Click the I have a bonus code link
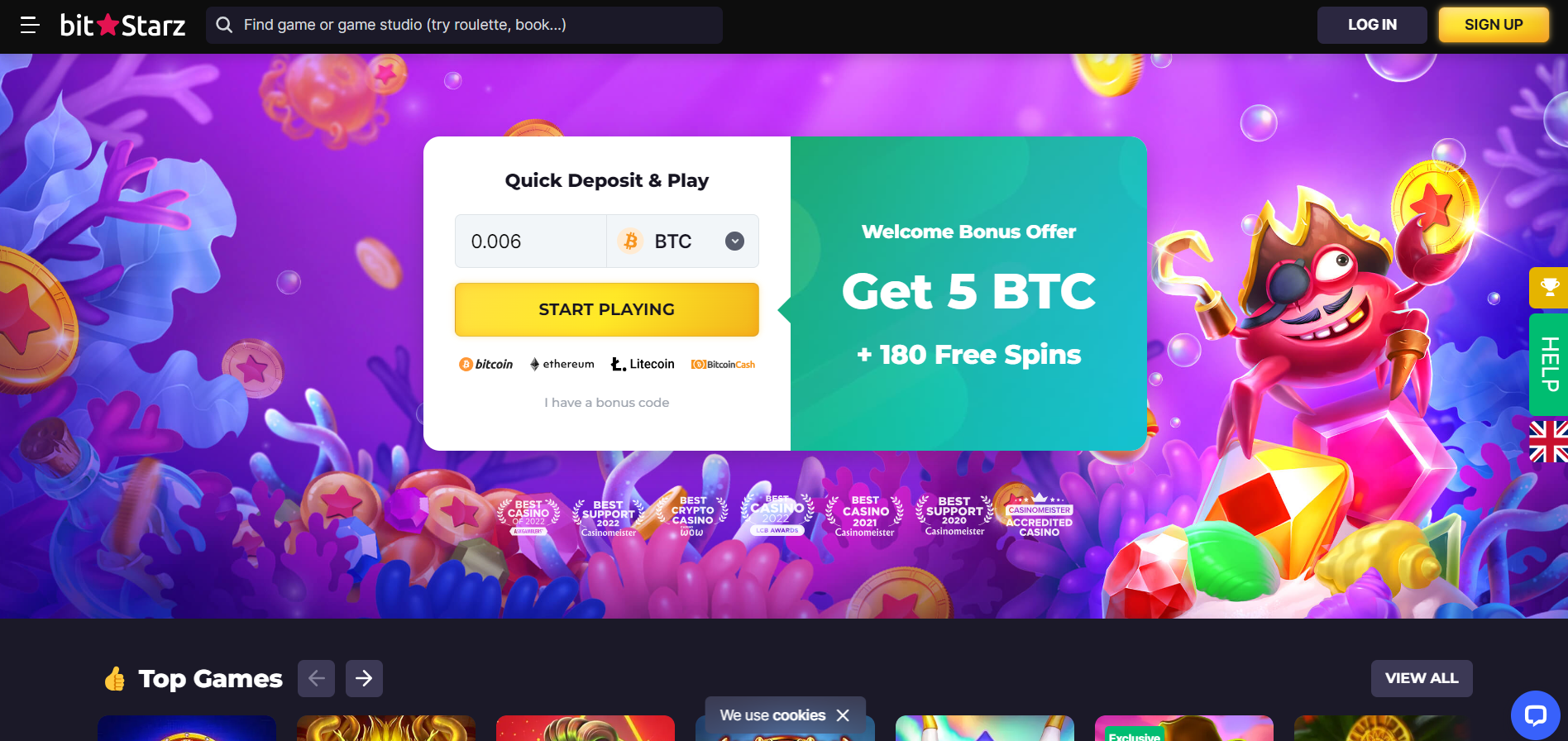 pos(607,403)
